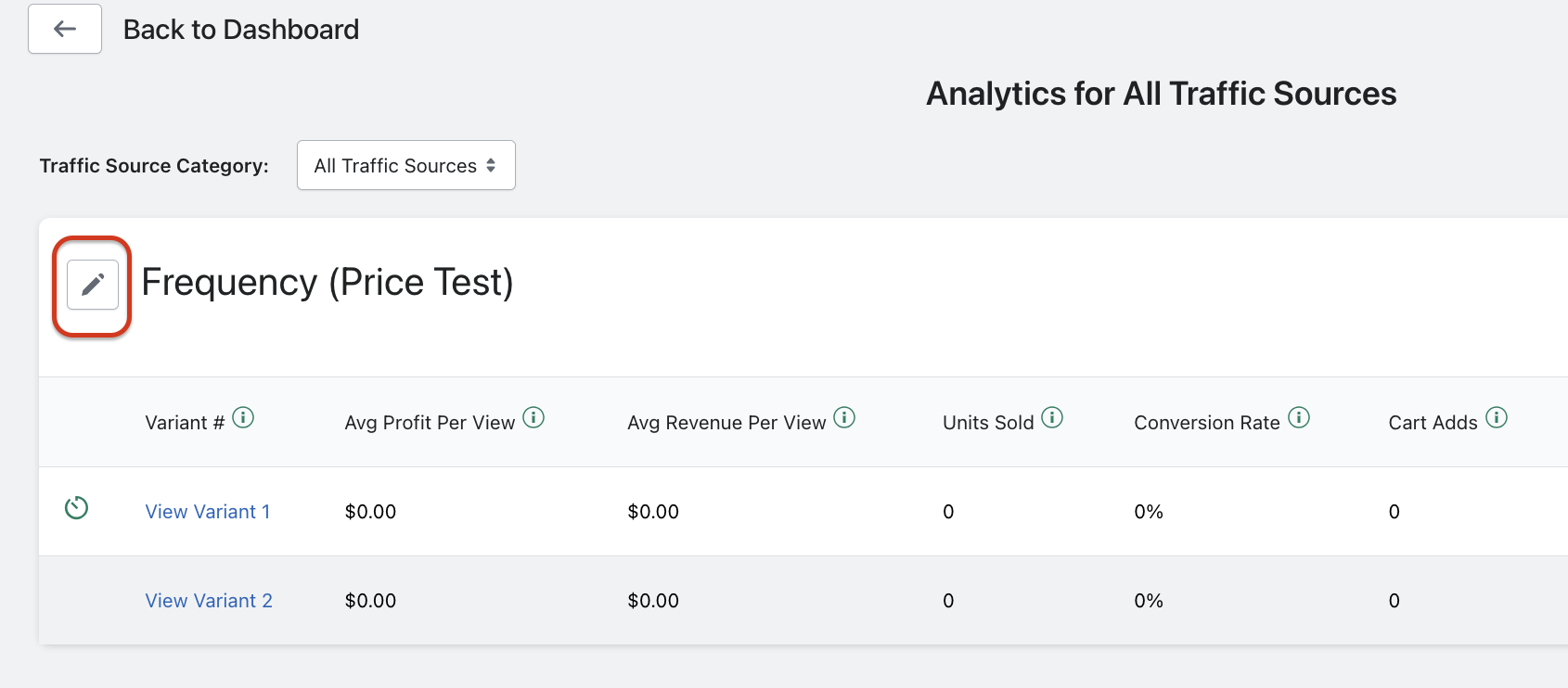Click info icon beside Avg Revenue Per View

(x=844, y=417)
